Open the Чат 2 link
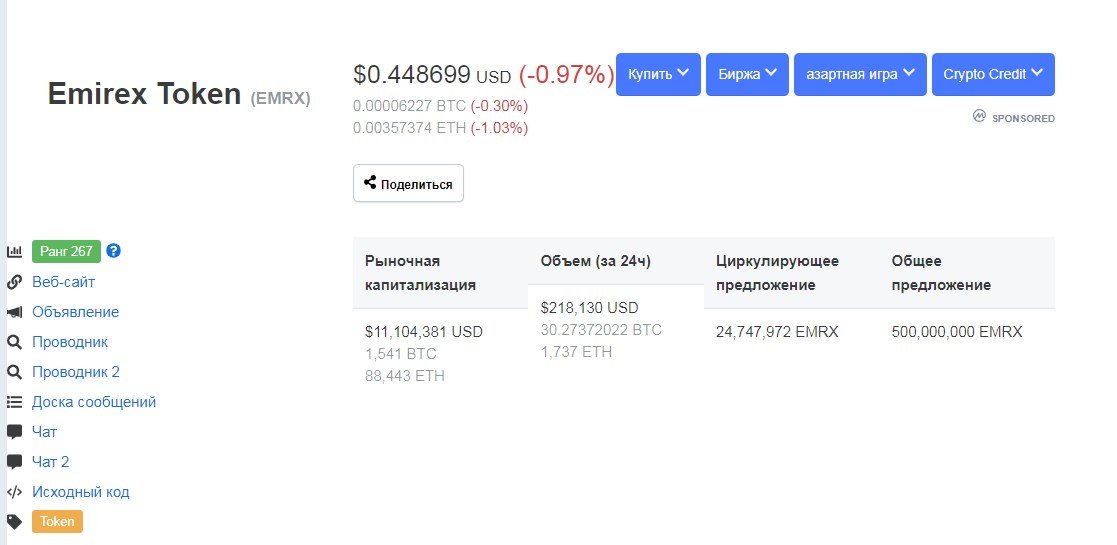Image resolution: width=1117 pixels, height=545 pixels. 51,462
